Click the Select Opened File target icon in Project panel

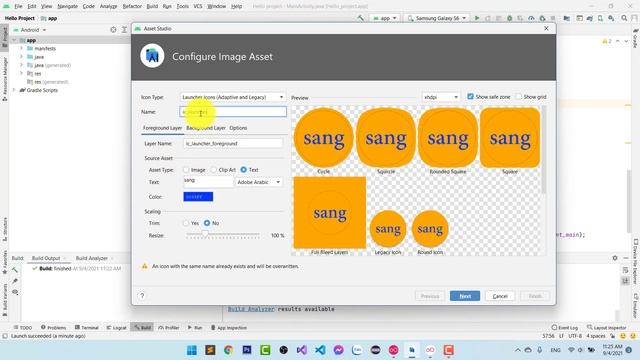pos(113,30)
